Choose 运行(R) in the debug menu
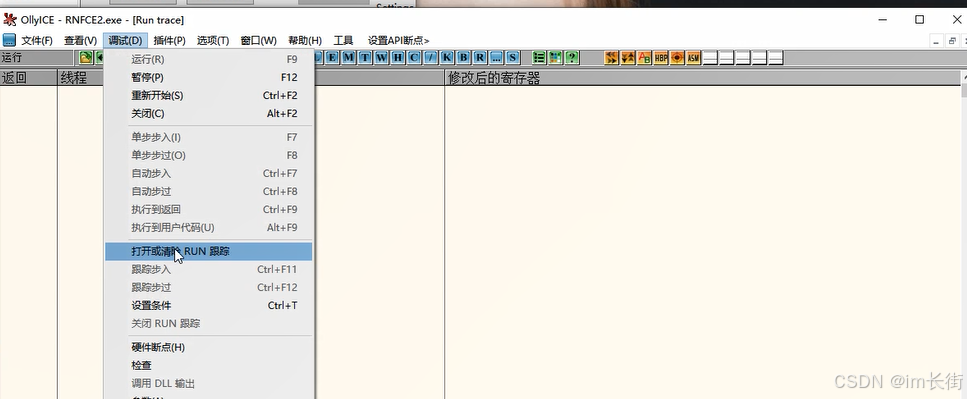 tap(208, 60)
